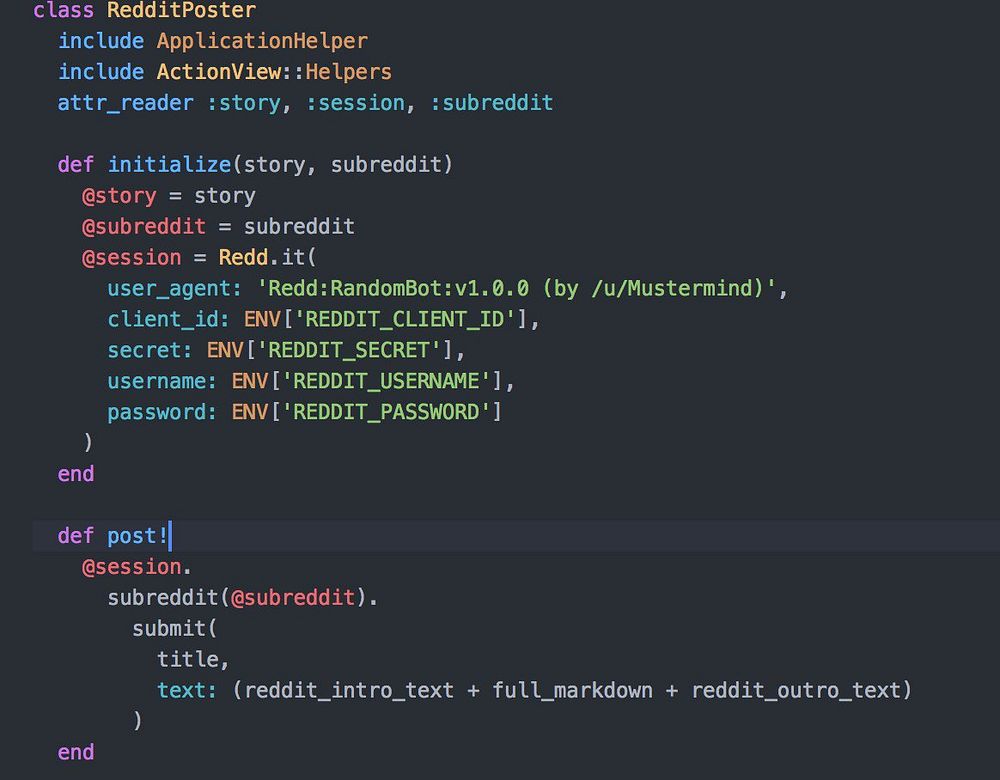Click the end keyword closing post!

(x=76, y=753)
